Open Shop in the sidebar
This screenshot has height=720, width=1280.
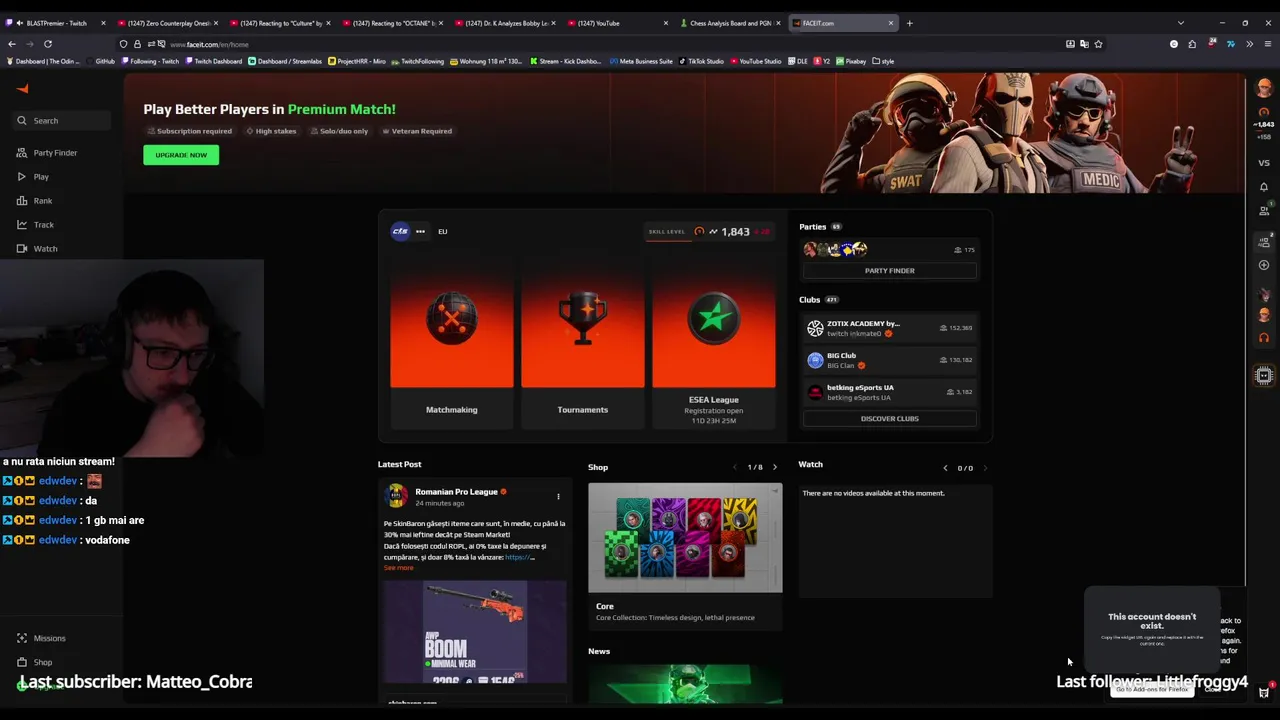coord(43,662)
